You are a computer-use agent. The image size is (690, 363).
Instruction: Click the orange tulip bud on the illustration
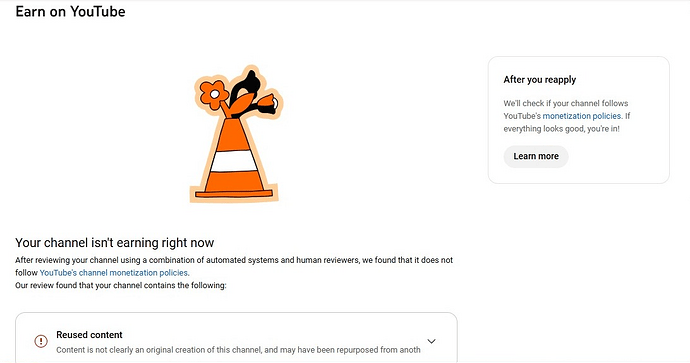click(267, 103)
